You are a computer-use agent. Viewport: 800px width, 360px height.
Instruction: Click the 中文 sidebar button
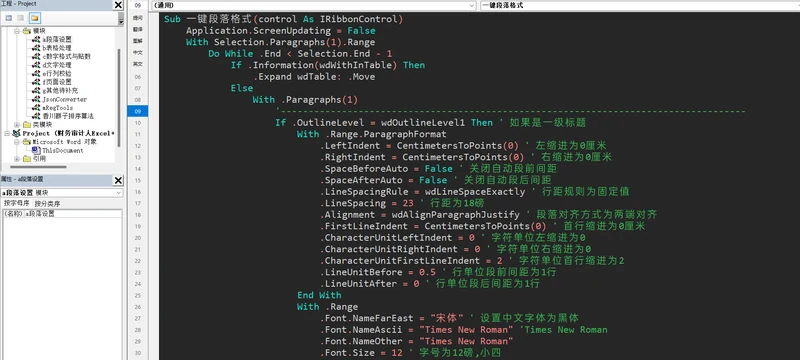coord(138,53)
